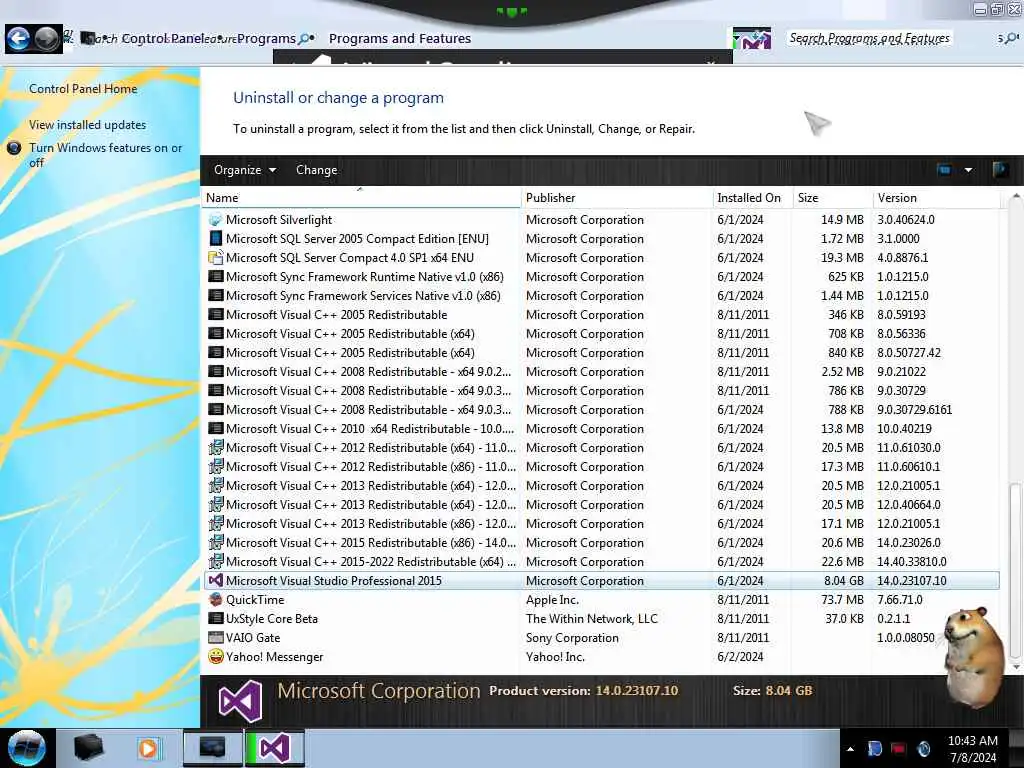Expand the Organize dropdown menu
Viewport: 1024px width, 768px height.
pos(245,170)
